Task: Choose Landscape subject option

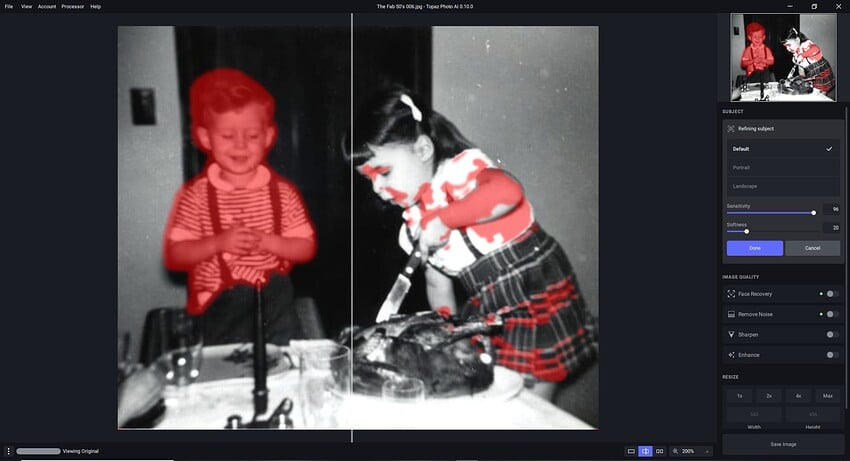Action: click(744, 186)
